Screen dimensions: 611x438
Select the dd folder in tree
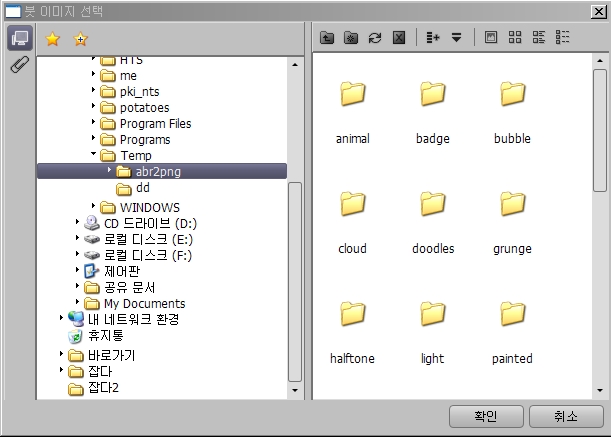coord(133,188)
